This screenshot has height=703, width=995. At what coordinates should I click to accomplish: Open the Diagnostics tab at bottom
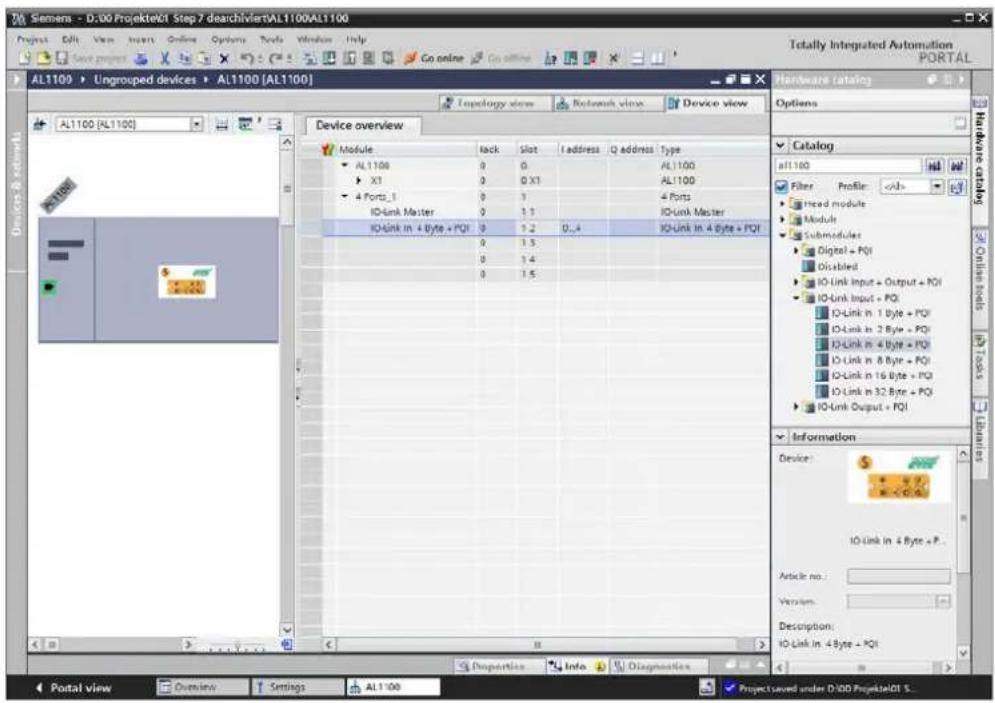click(x=659, y=667)
